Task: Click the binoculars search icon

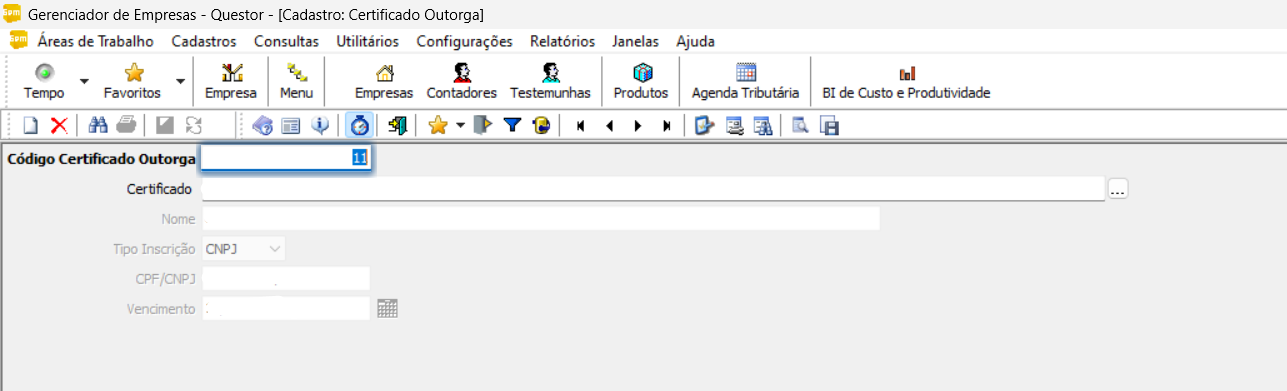Action: 99,125
